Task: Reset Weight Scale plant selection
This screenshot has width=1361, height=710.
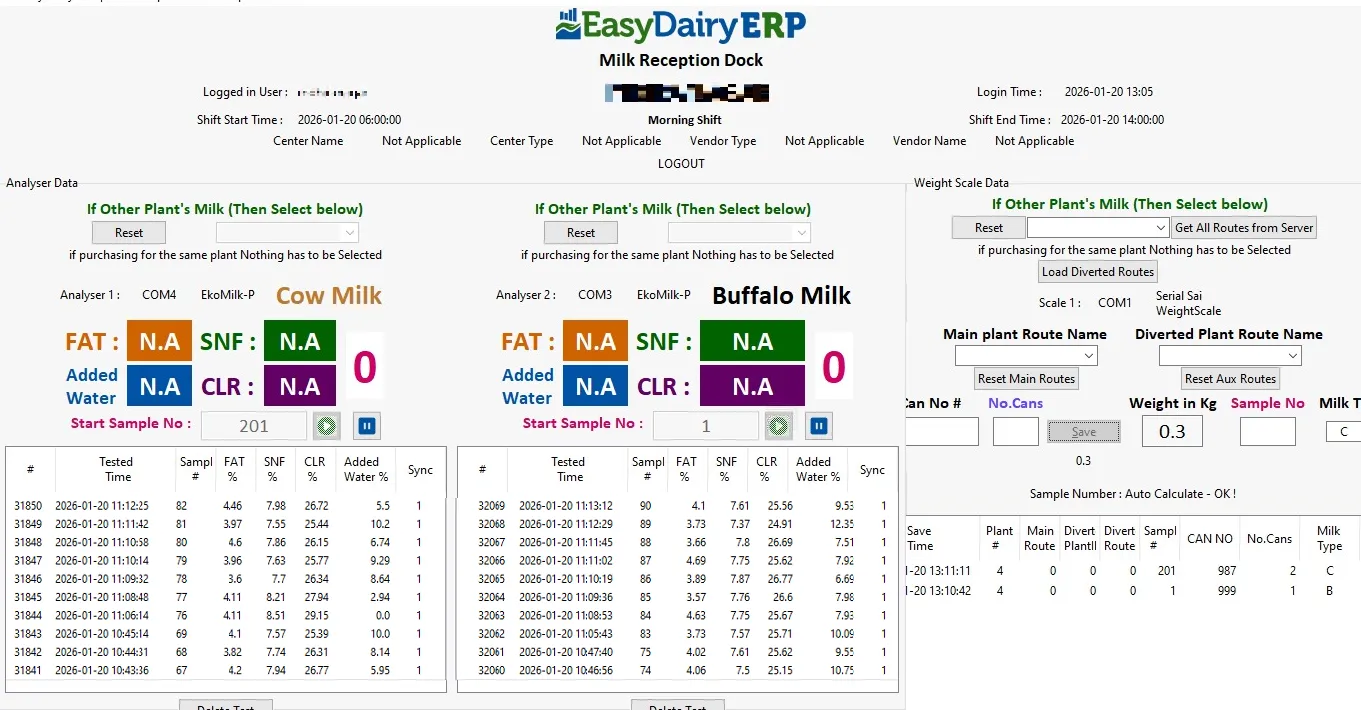Action: click(989, 227)
